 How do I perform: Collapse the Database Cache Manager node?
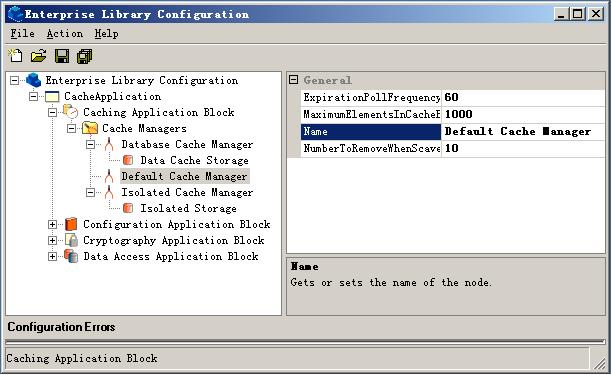click(91, 144)
